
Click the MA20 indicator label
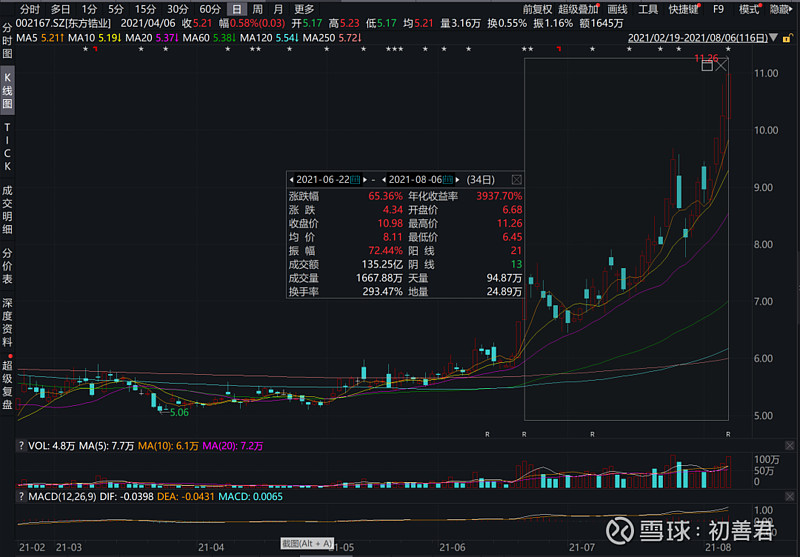139,38
